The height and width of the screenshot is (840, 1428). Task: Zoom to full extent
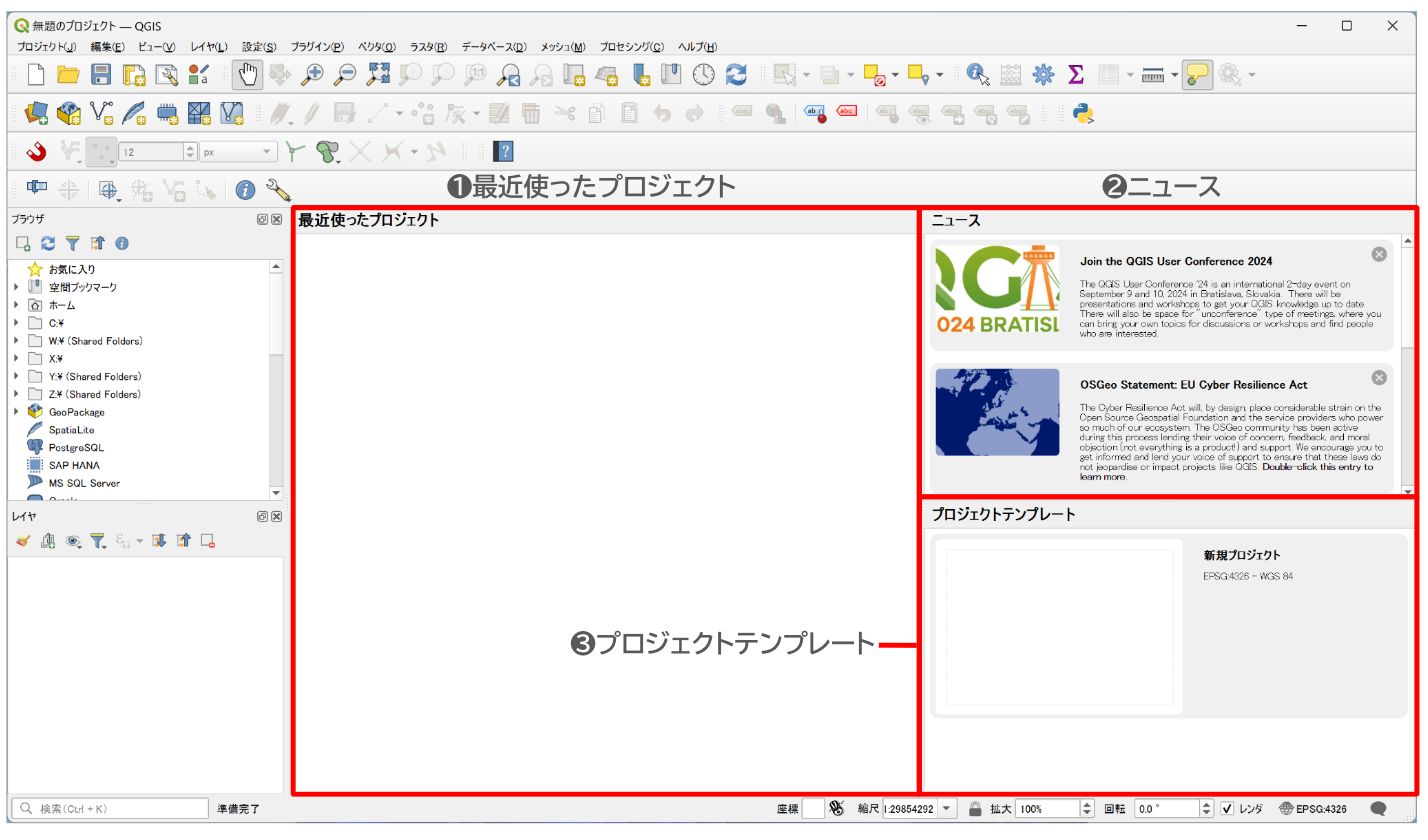pyautogui.click(x=378, y=74)
